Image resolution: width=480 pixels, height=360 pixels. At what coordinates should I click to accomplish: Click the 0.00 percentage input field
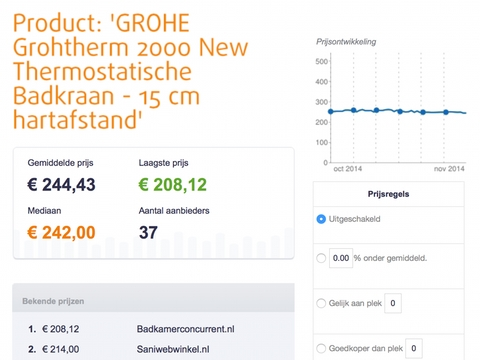(341, 258)
